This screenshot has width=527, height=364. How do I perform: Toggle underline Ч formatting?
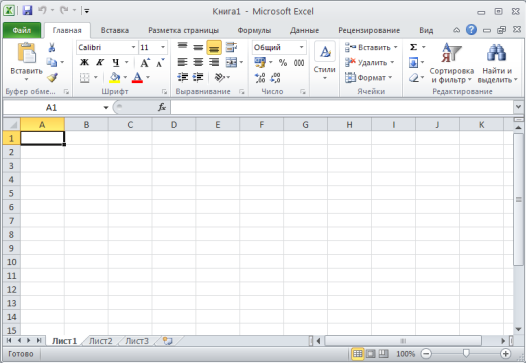116,62
